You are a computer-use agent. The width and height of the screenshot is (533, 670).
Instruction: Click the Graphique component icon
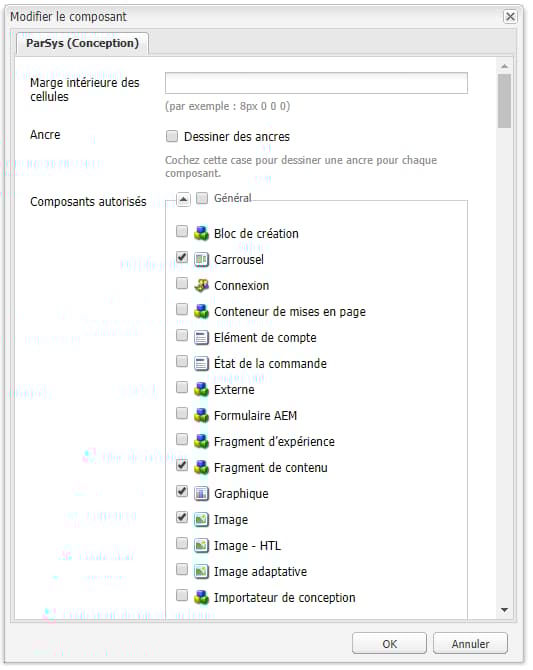tap(201, 494)
